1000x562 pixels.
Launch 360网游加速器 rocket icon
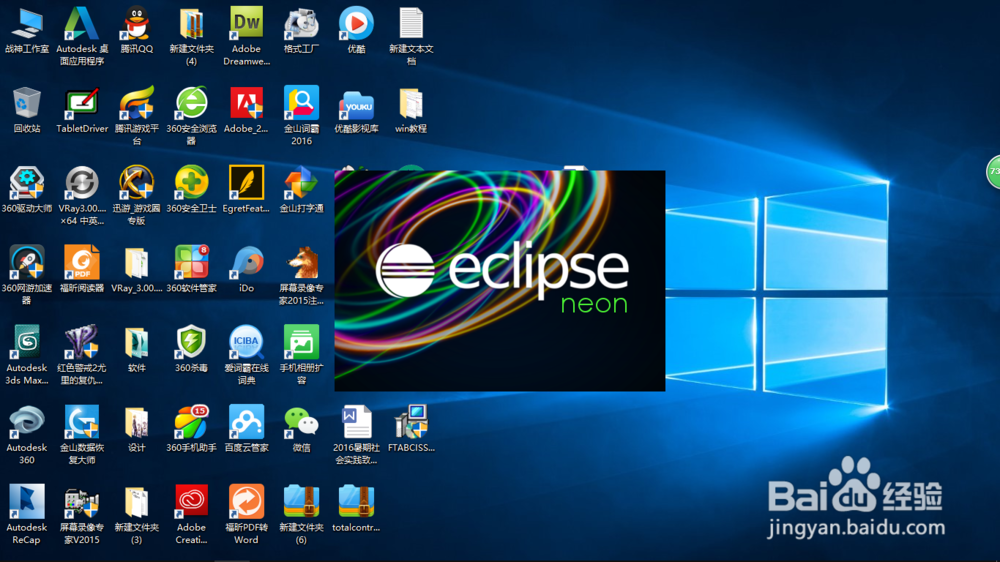(x=27, y=263)
